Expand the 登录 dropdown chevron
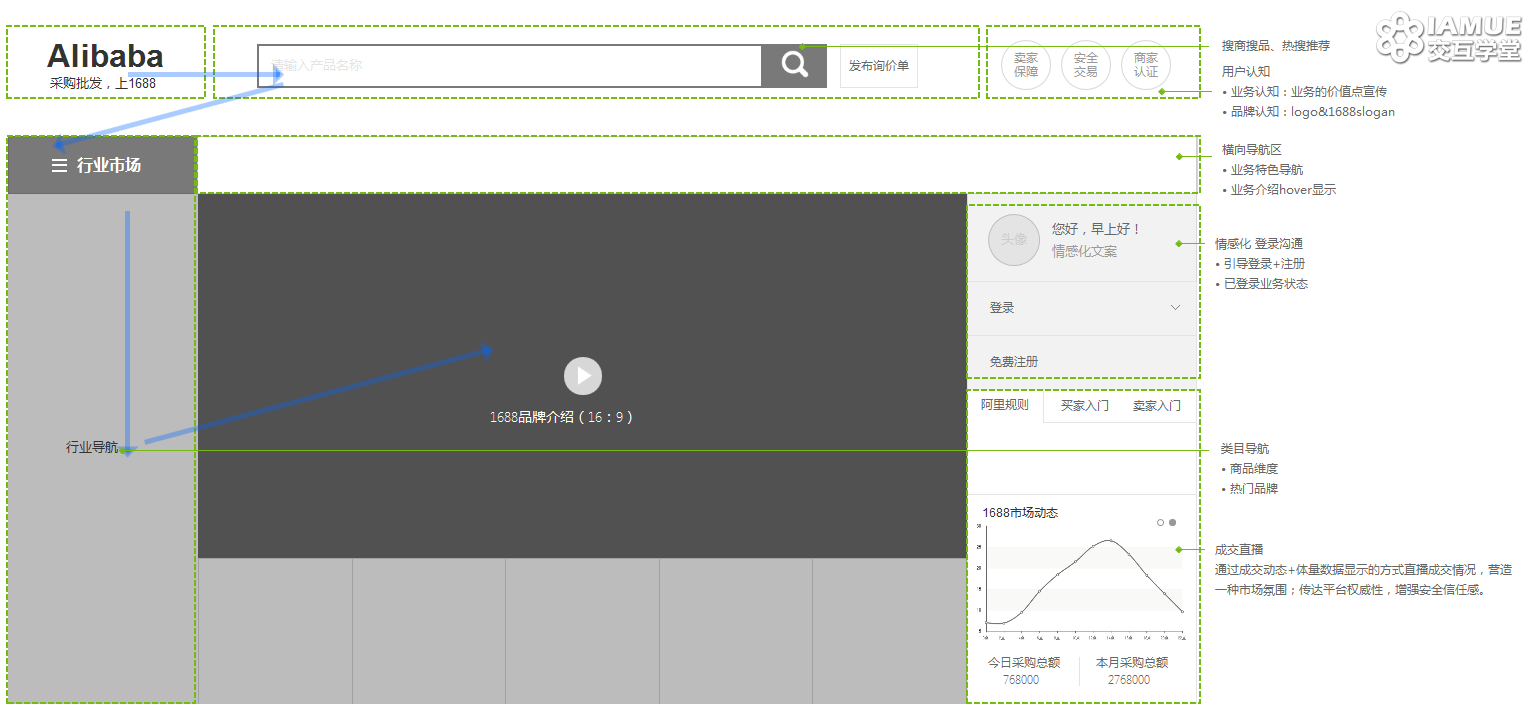 1175,307
